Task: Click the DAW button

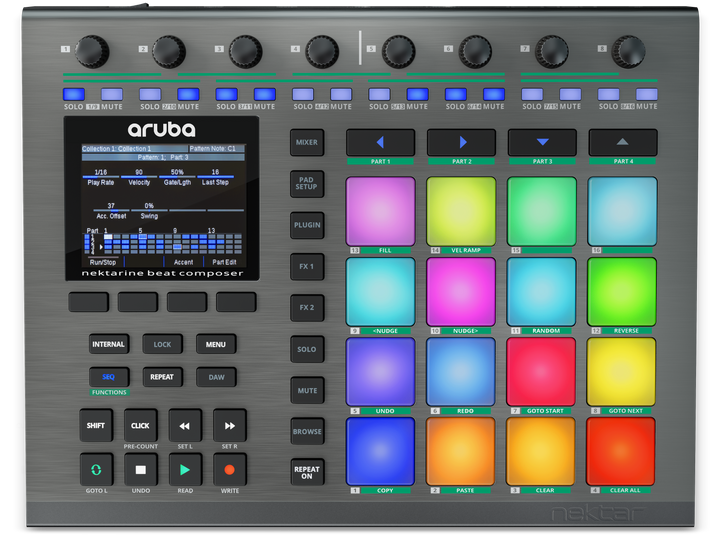Action: (216, 377)
